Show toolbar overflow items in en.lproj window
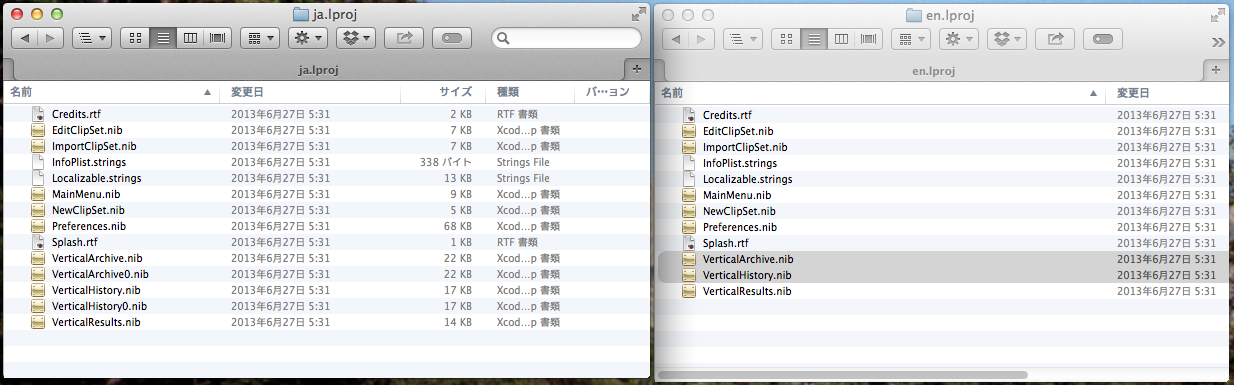 click(1218, 41)
